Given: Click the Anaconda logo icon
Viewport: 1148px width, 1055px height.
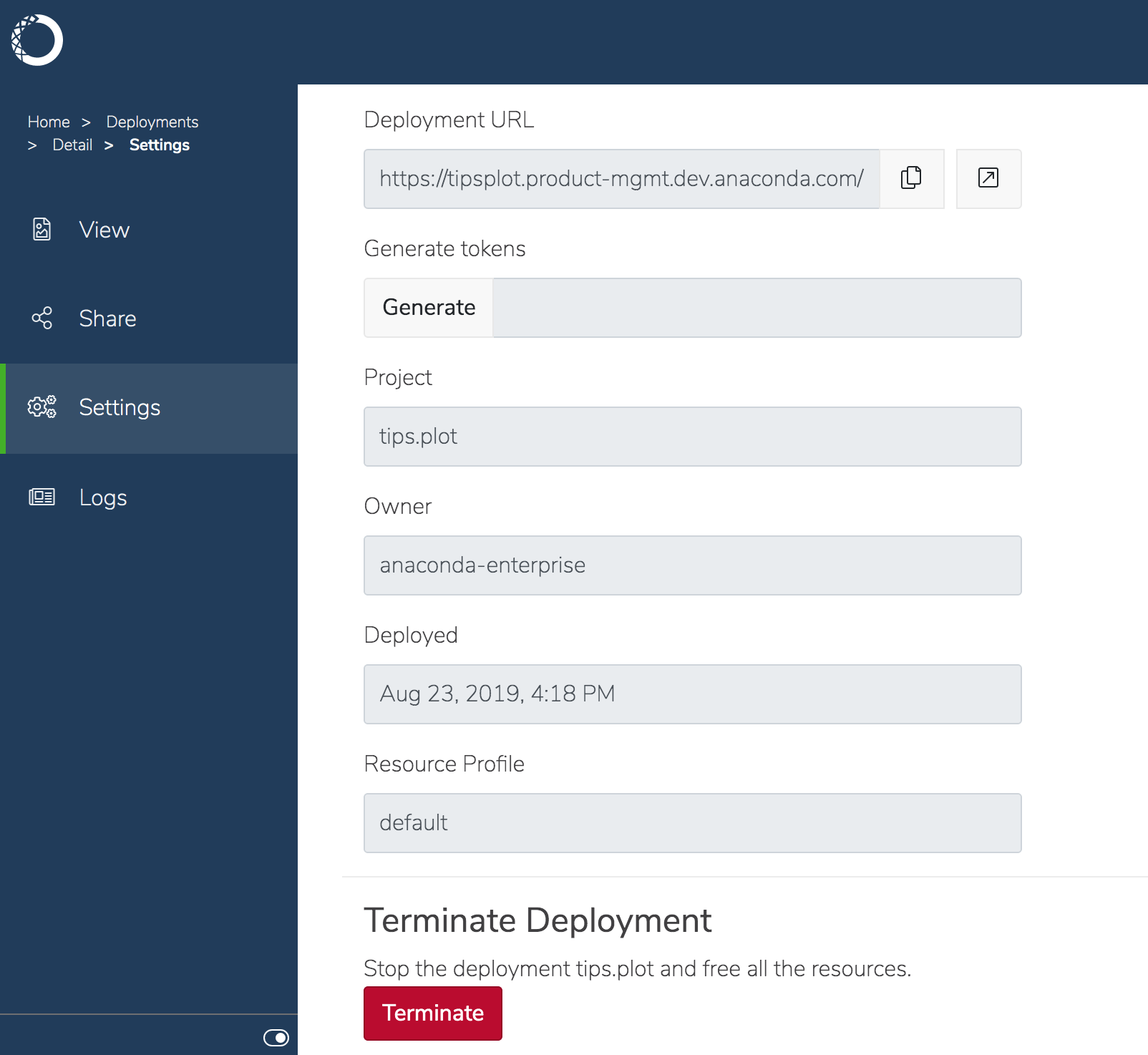Looking at the screenshot, I should click(37, 40).
